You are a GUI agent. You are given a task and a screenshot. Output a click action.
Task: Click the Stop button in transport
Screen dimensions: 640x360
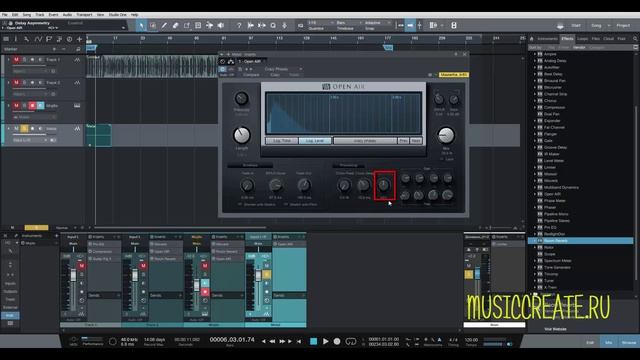click(313, 341)
